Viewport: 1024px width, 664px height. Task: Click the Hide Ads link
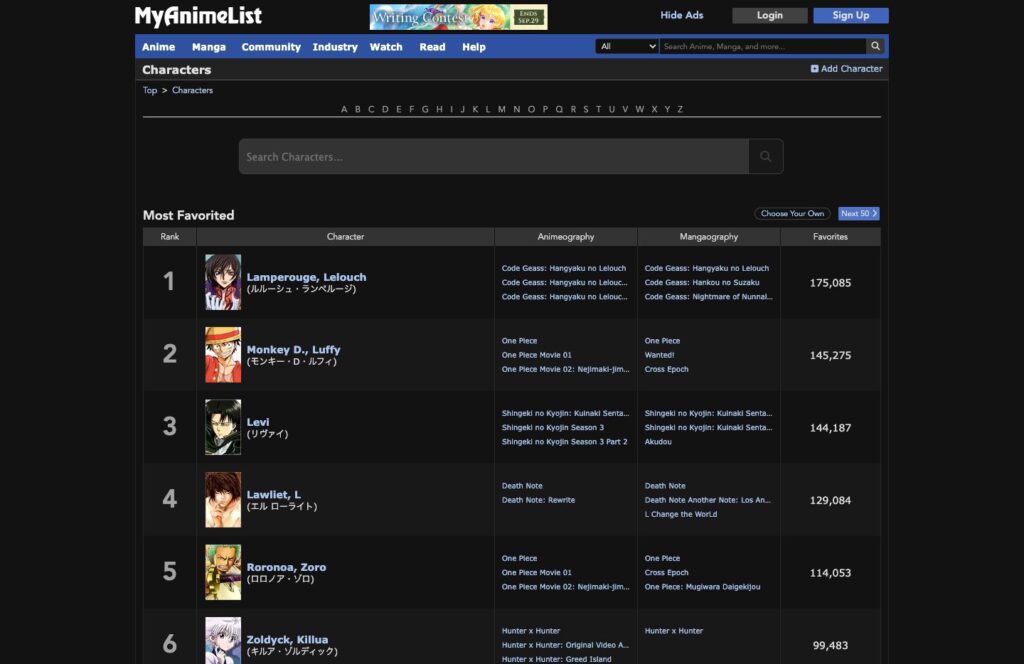point(681,15)
